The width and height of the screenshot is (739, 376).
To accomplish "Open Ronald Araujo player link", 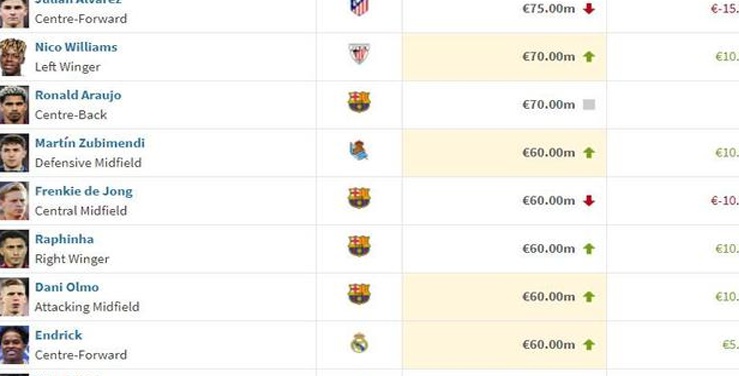I will [78, 95].
